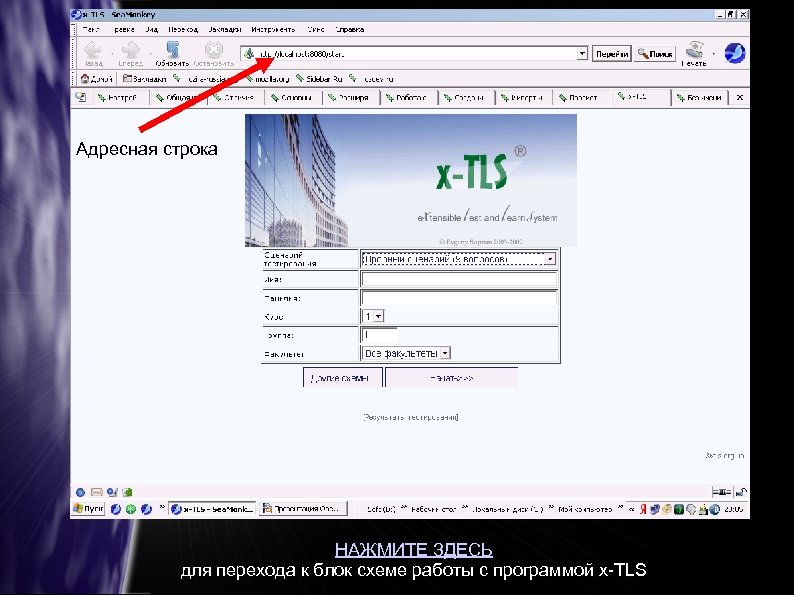Click green globe quick launch icon in taskbar
The height and width of the screenshot is (595, 794).
131,509
